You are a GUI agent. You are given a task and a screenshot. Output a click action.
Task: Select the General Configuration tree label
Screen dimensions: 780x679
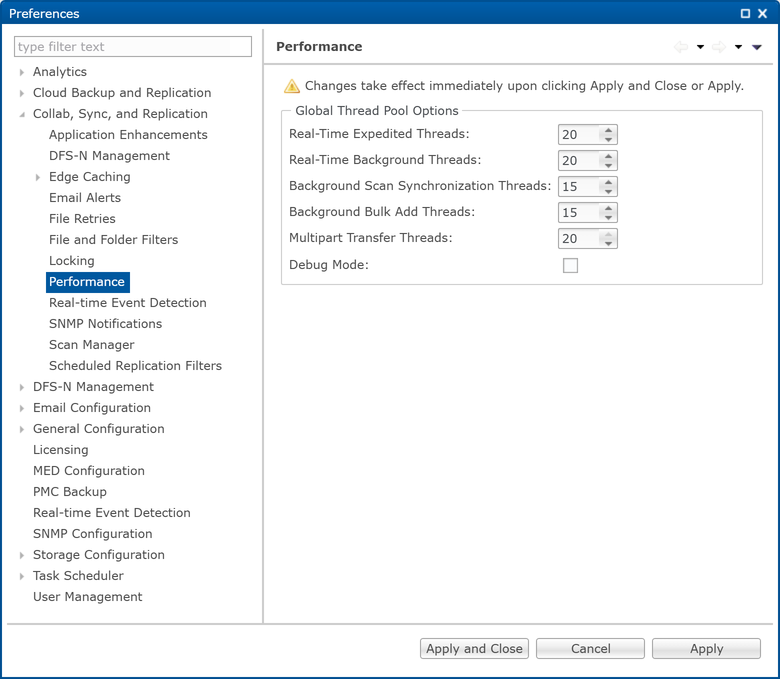click(98, 429)
